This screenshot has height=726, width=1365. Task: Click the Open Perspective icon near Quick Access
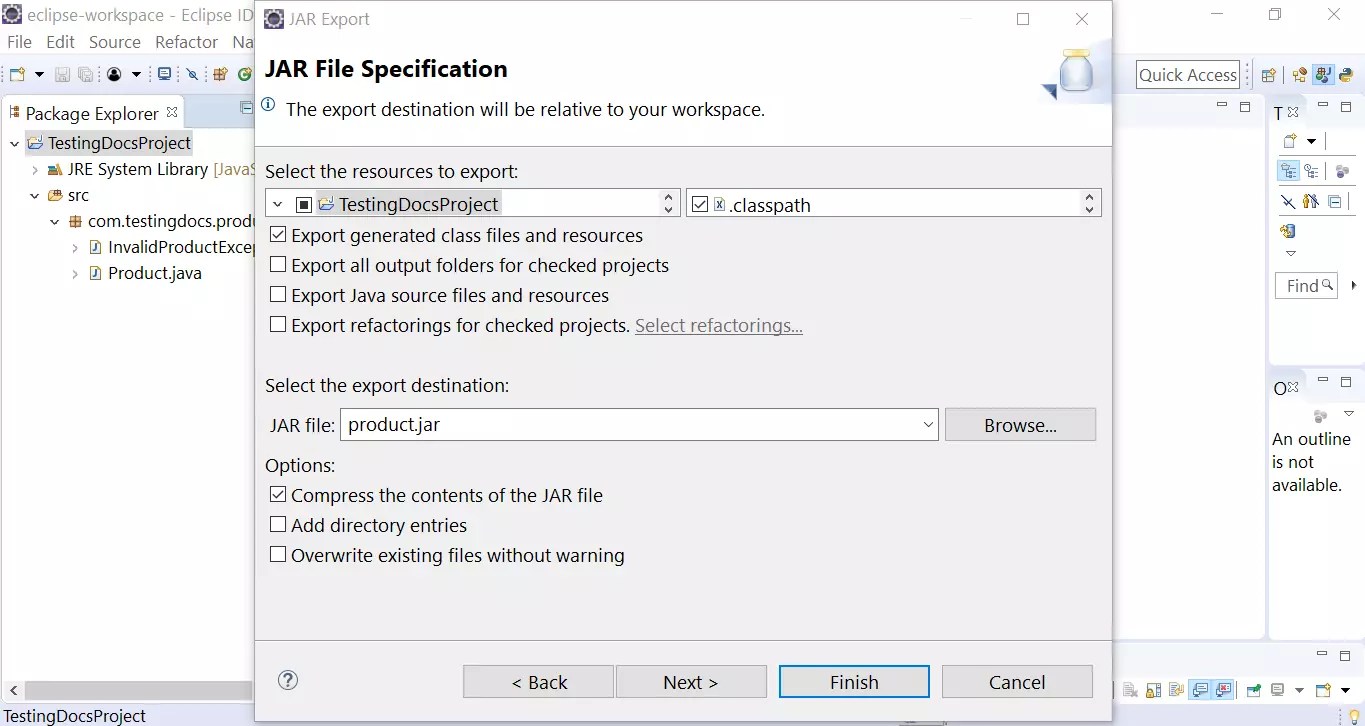coord(1268,74)
